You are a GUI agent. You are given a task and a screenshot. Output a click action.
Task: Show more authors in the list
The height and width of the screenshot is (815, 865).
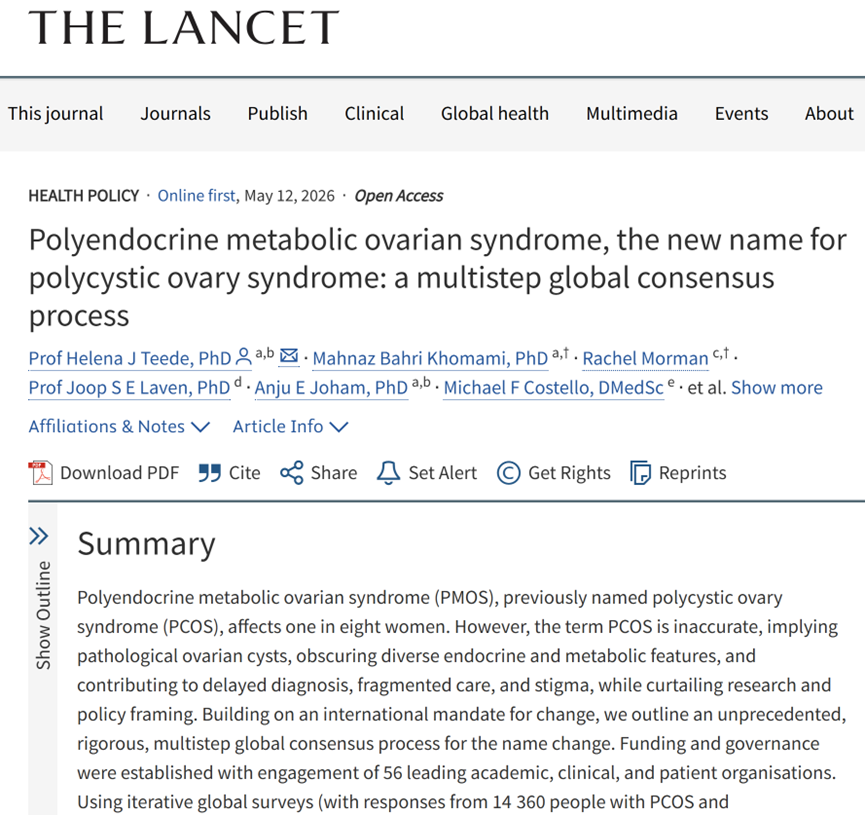[777, 388]
